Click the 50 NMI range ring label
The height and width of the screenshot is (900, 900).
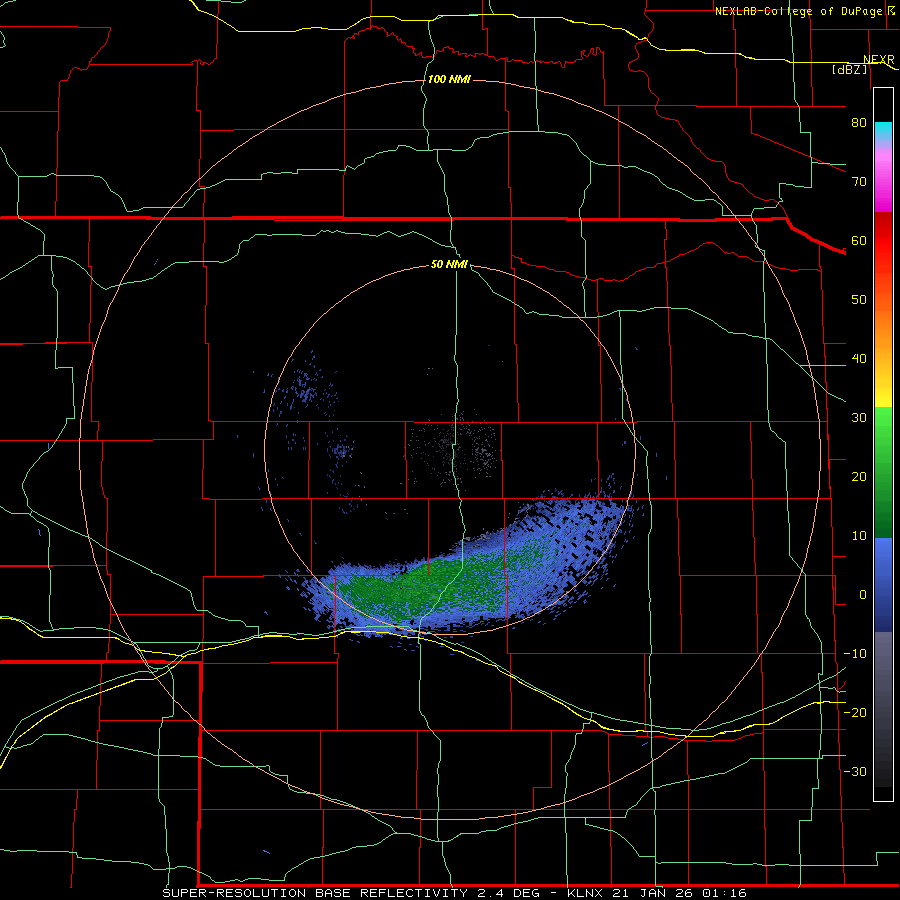(x=449, y=265)
